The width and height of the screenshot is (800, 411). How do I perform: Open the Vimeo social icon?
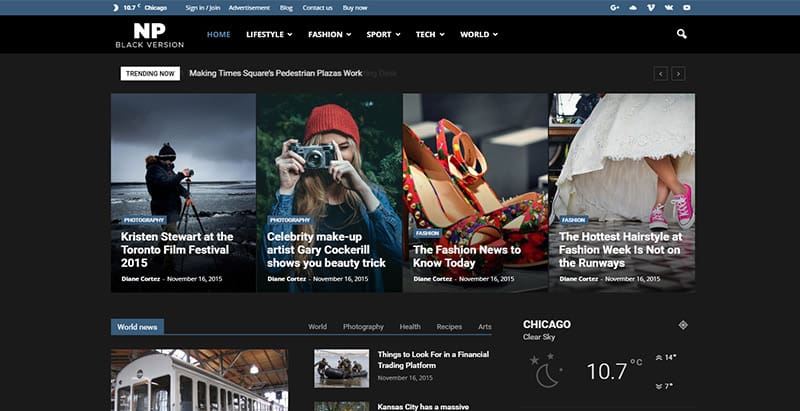[x=651, y=8]
